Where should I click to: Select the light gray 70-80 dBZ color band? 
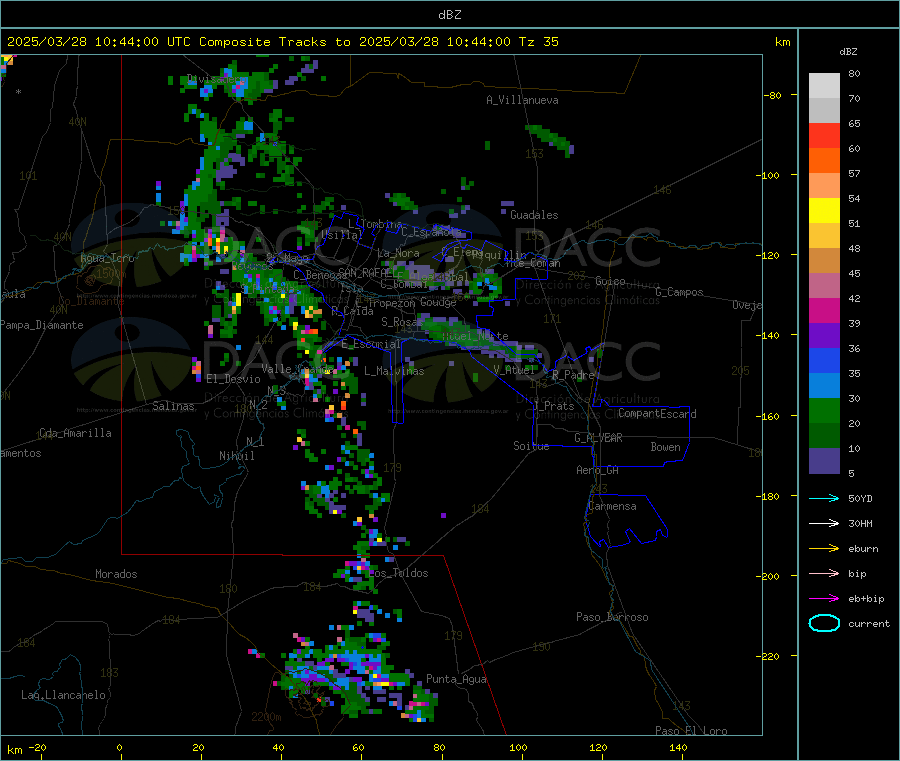824,86
